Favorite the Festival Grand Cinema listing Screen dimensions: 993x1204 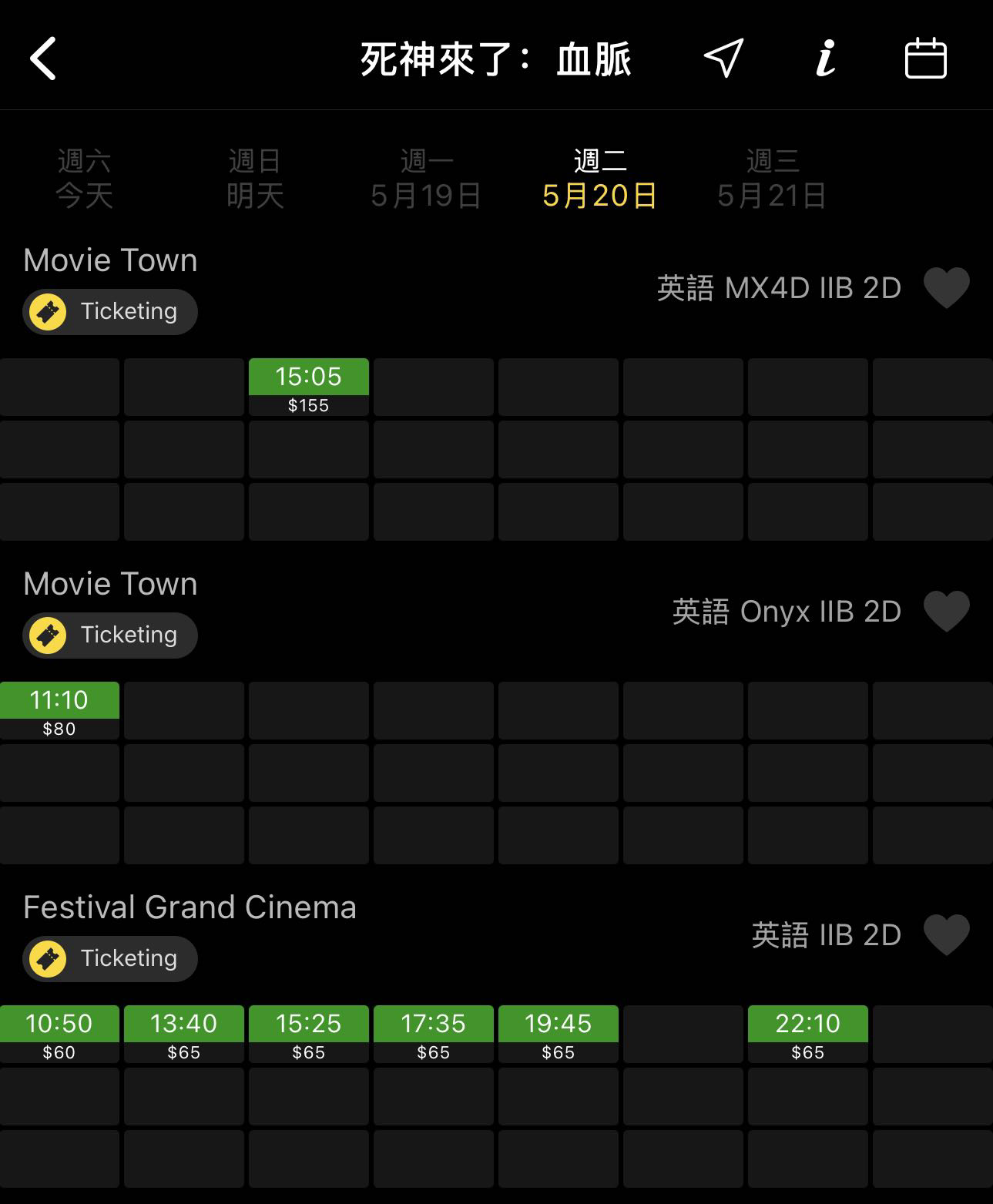coord(946,935)
